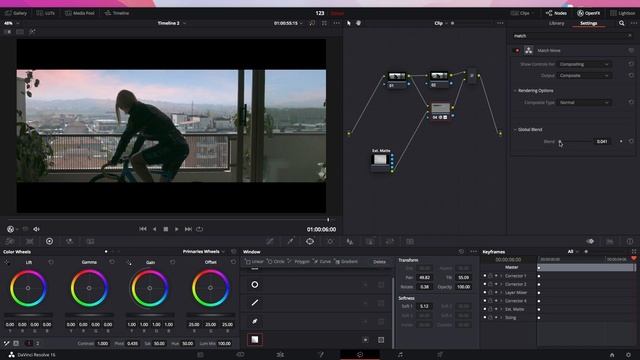Reset the Offset color wheel
This screenshot has width=640, height=360.
(233, 262)
